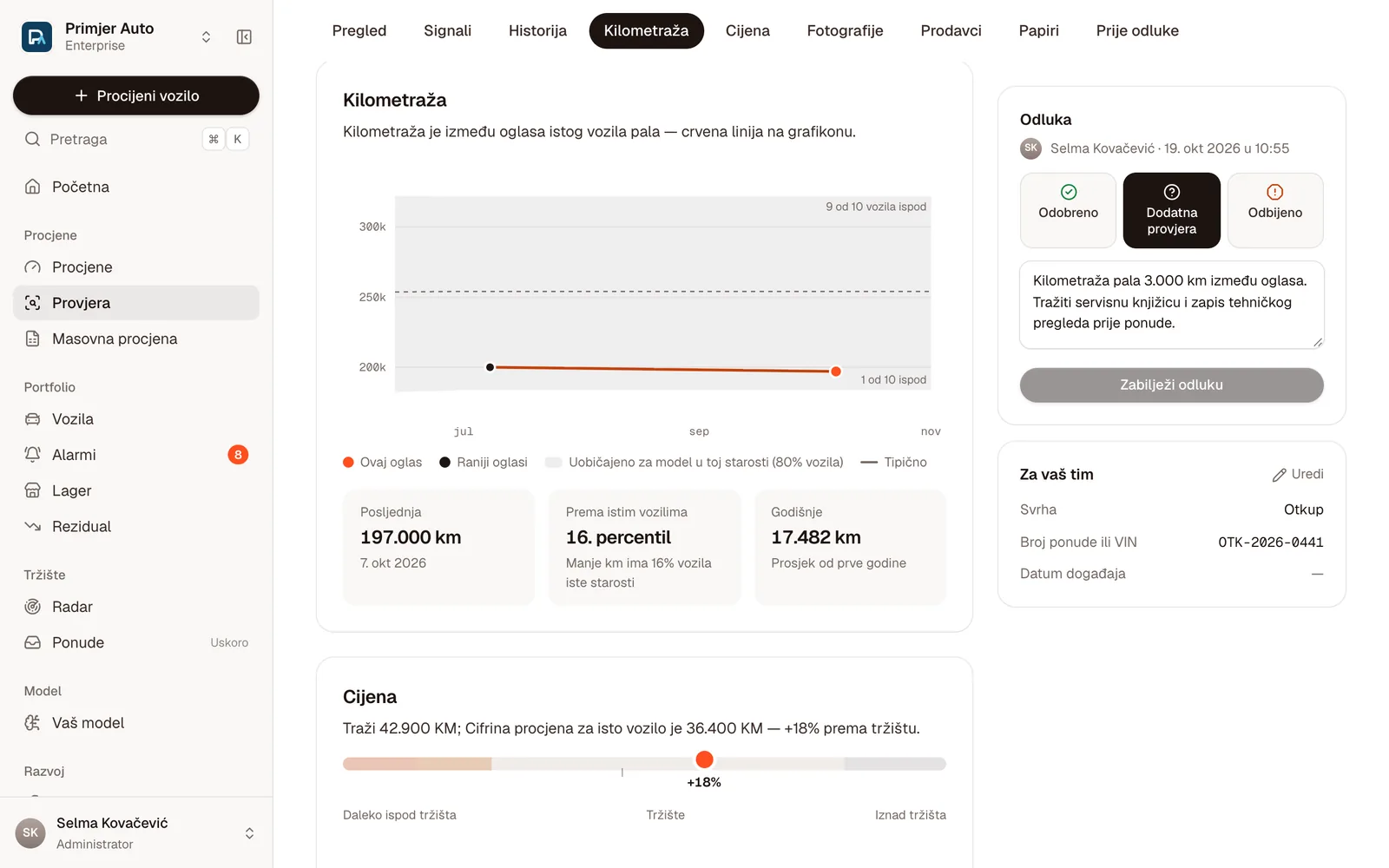Screen dimensions: 1389x868
Task: Click the Alarmi badge showing 8
Action: [x=238, y=455]
